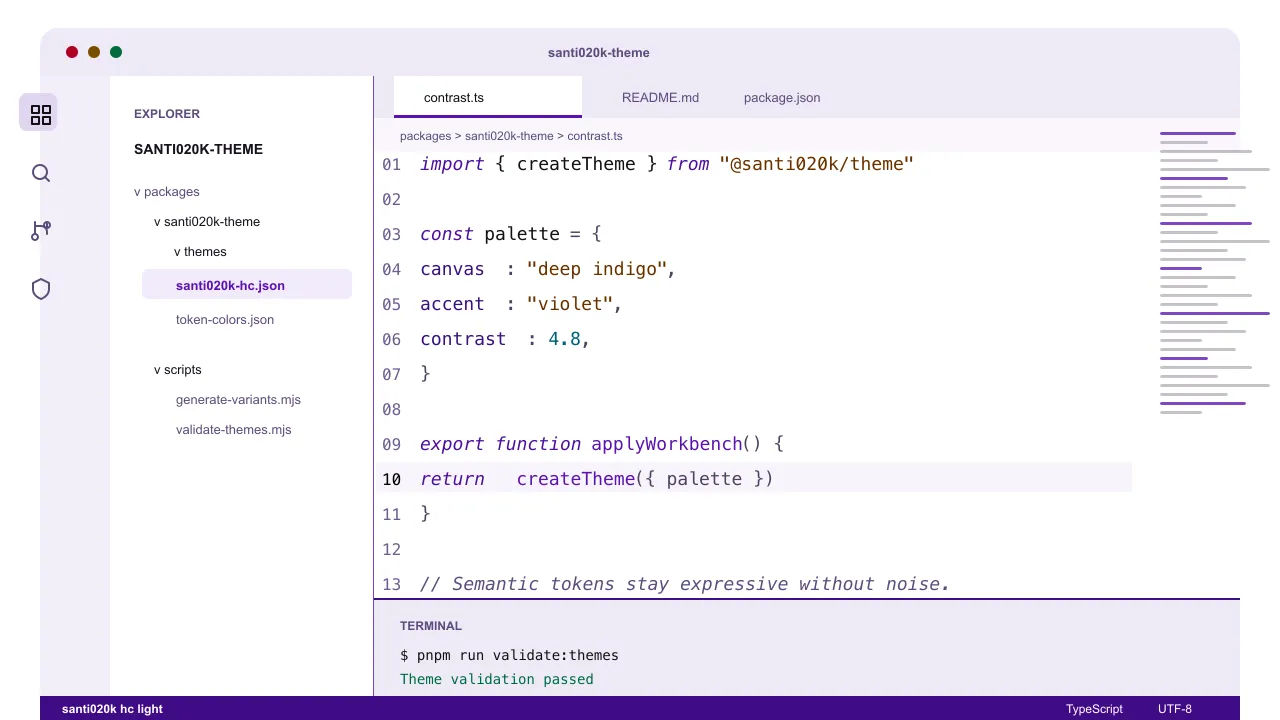Click the 'pnpm run validate:themes' terminal command

pyautogui.click(x=518, y=656)
